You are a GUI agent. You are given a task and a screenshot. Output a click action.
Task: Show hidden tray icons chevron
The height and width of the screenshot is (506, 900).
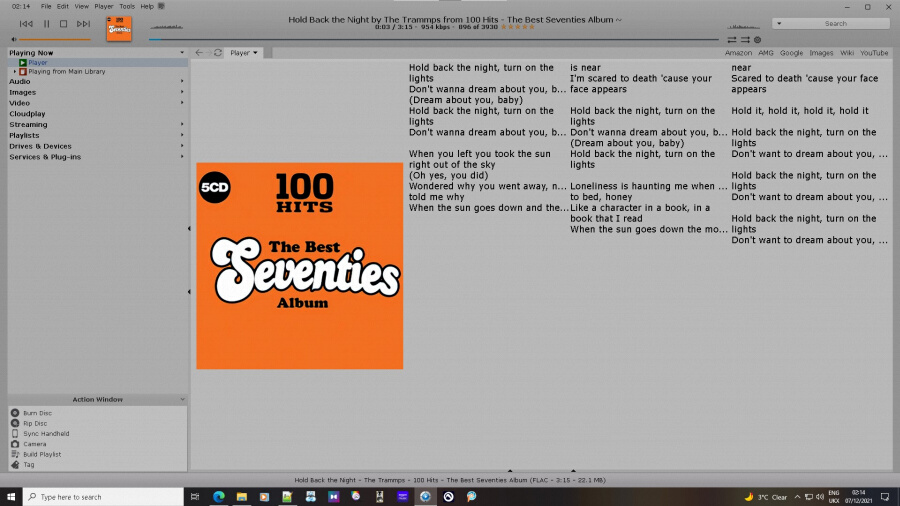pyautogui.click(x=797, y=497)
